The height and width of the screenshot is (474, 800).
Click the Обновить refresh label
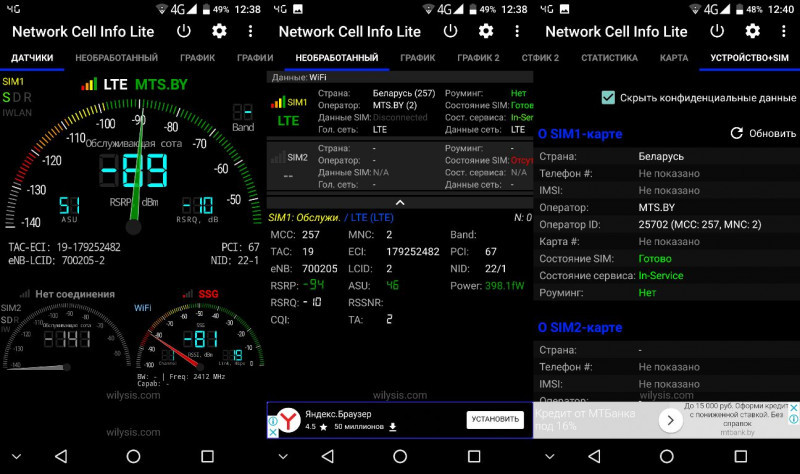[772, 133]
